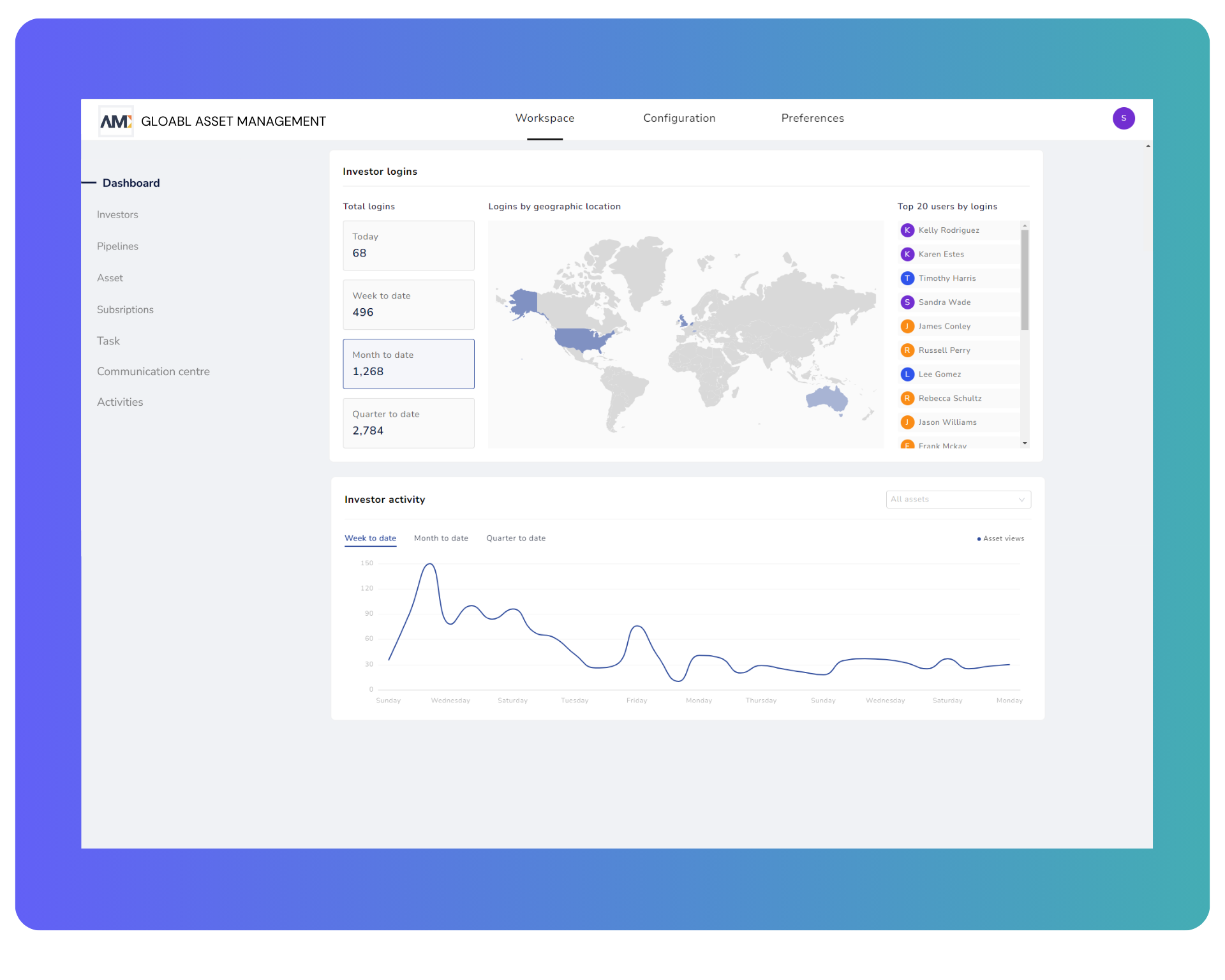Click the user list scrollbar thumb
This screenshot has height=980, width=1225.
[x=1025, y=280]
